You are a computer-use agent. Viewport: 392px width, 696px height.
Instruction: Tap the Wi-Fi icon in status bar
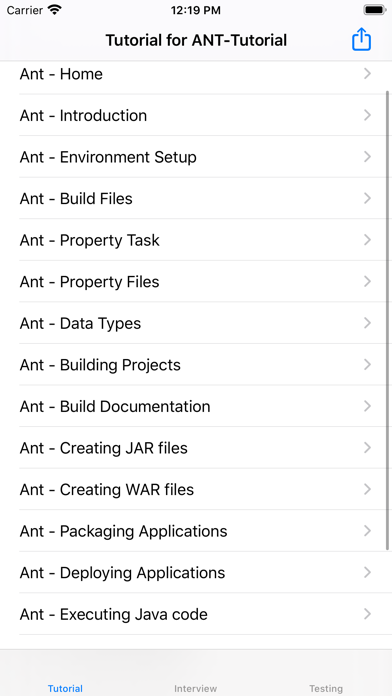click(55, 10)
